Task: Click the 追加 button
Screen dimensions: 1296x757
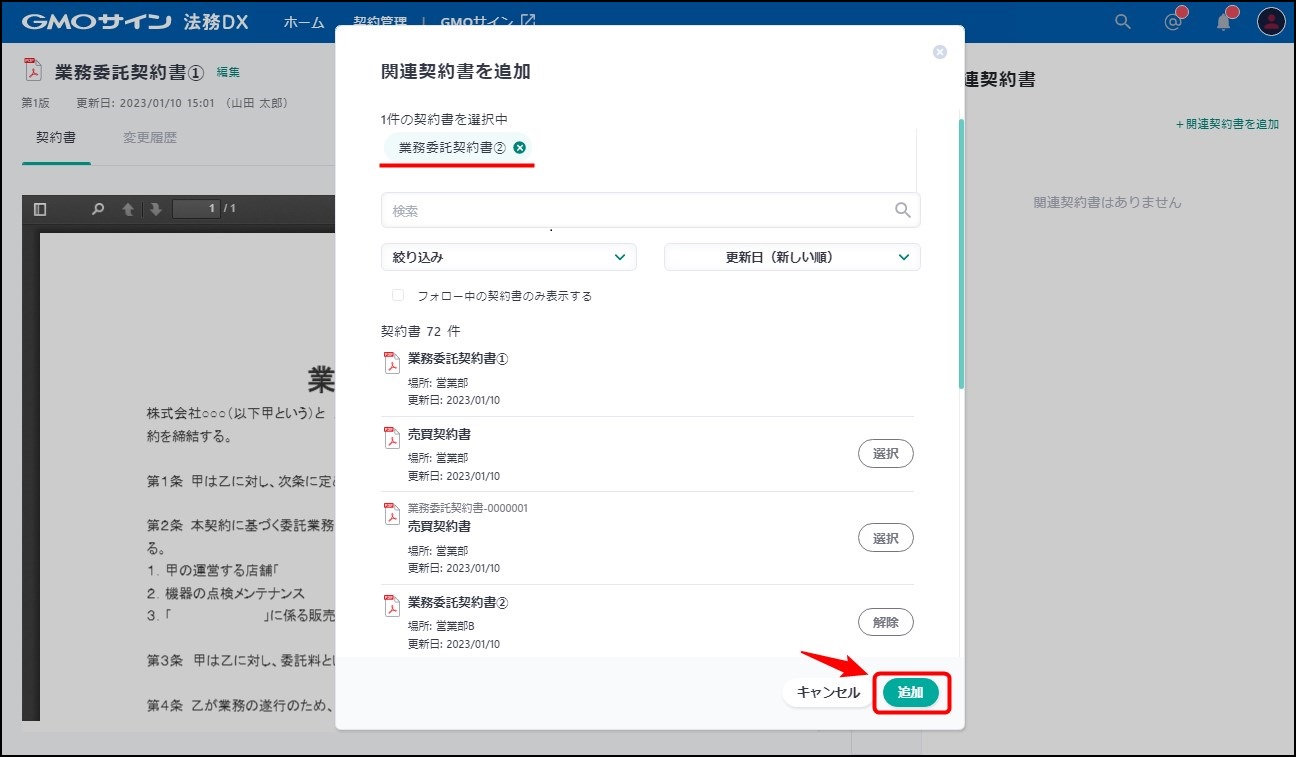Action: point(910,692)
